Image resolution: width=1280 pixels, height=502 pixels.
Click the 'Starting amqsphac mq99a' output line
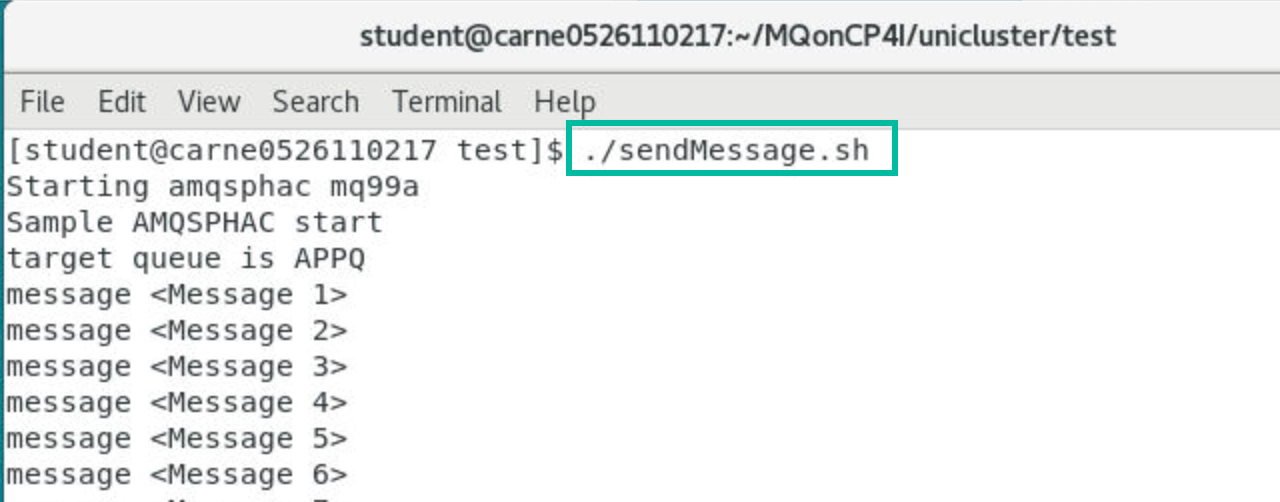pos(212,187)
